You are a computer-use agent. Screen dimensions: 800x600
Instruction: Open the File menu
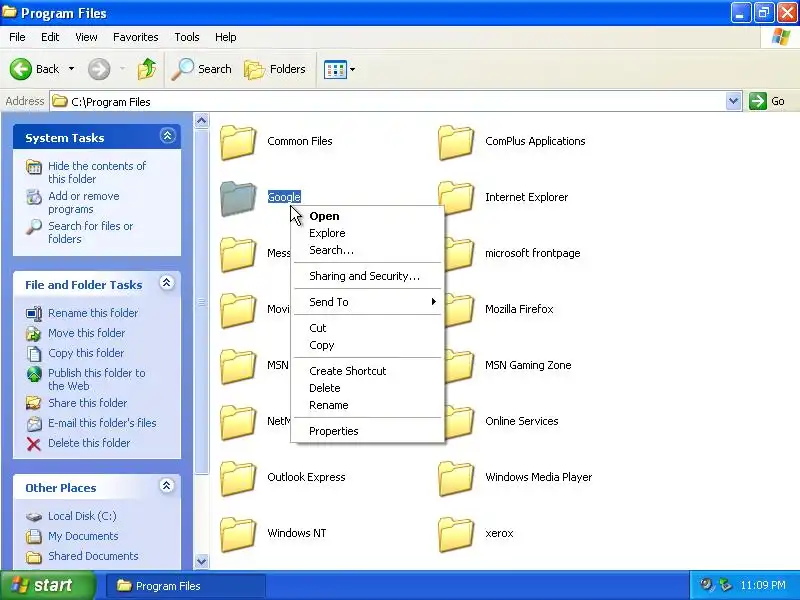(x=17, y=37)
